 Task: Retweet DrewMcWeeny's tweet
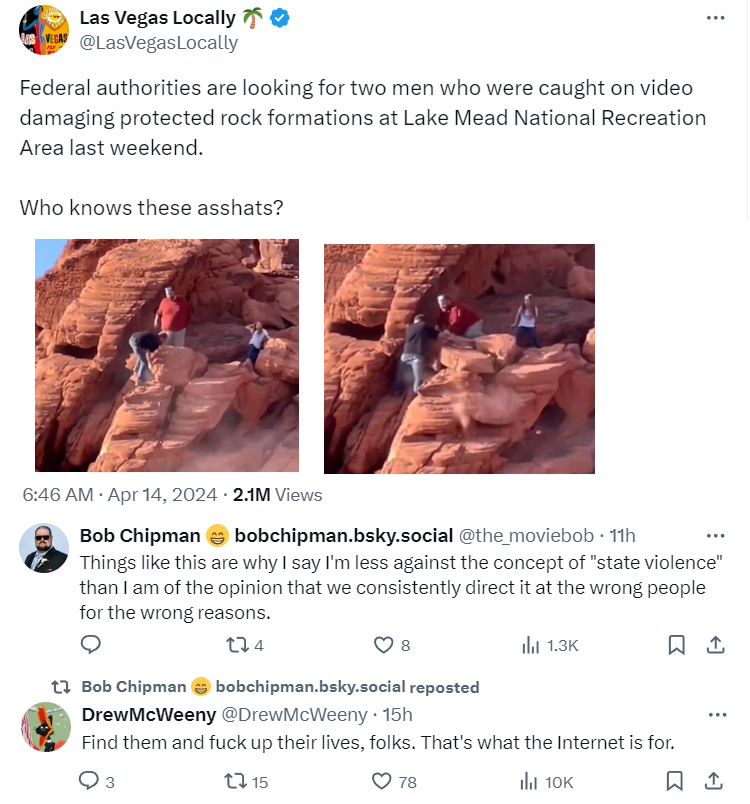237,781
